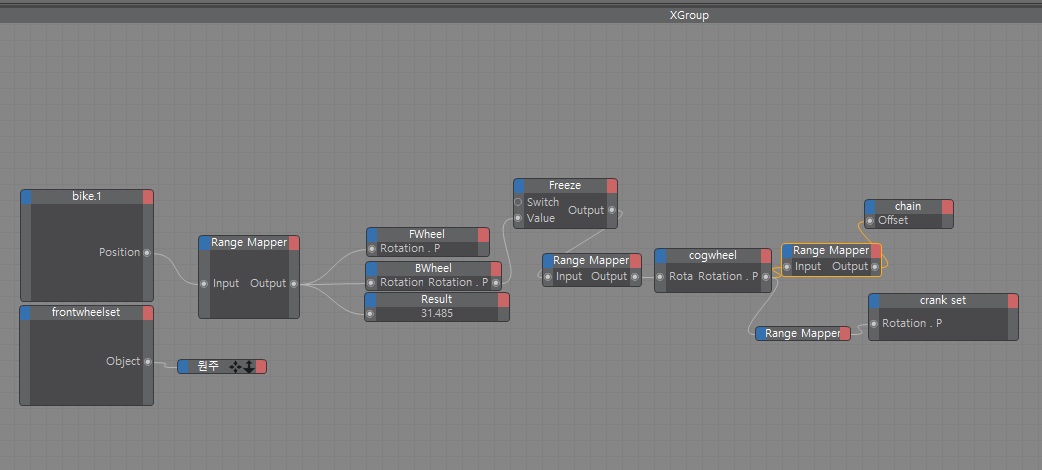The image size is (1042, 470).
Task: Click the Result node value 31.485
Action: pyautogui.click(x=436, y=314)
